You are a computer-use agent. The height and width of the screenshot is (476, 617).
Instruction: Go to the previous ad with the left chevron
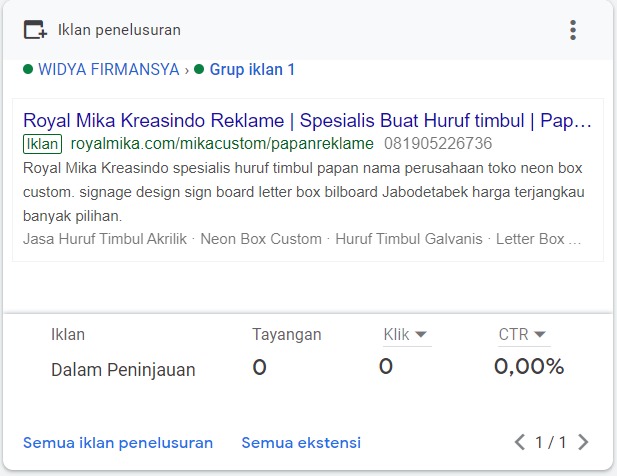tap(519, 442)
